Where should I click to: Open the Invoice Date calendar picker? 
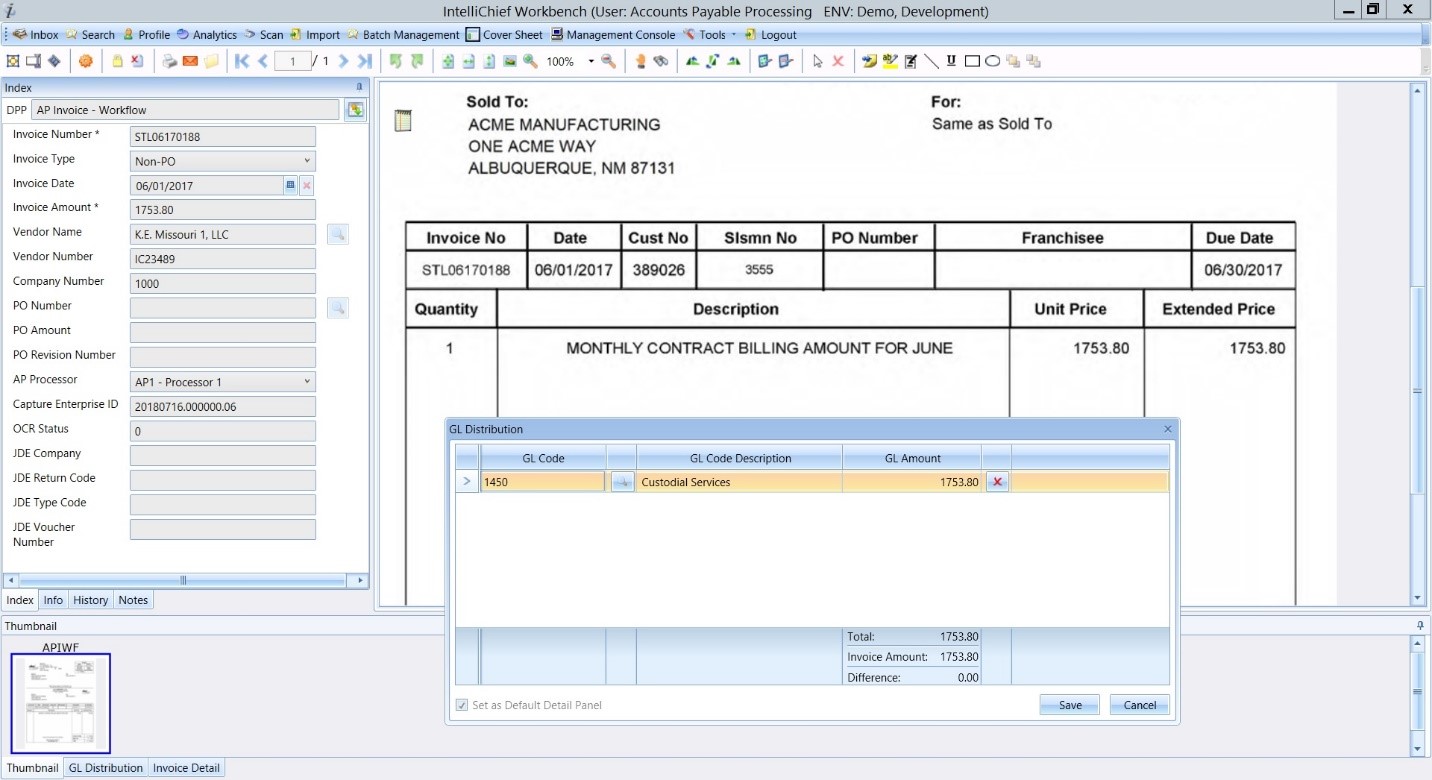(x=290, y=185)
